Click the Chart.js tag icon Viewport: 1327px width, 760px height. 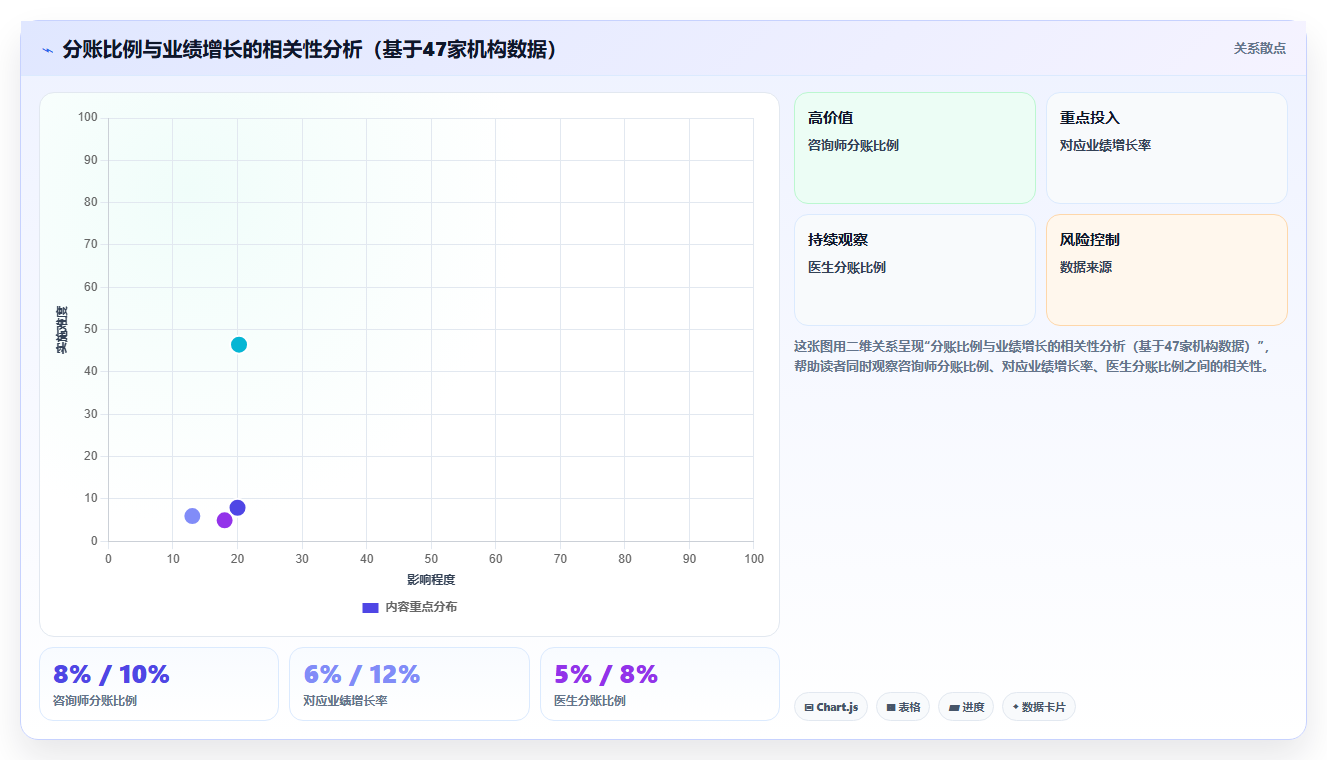[x=809, y=707]
